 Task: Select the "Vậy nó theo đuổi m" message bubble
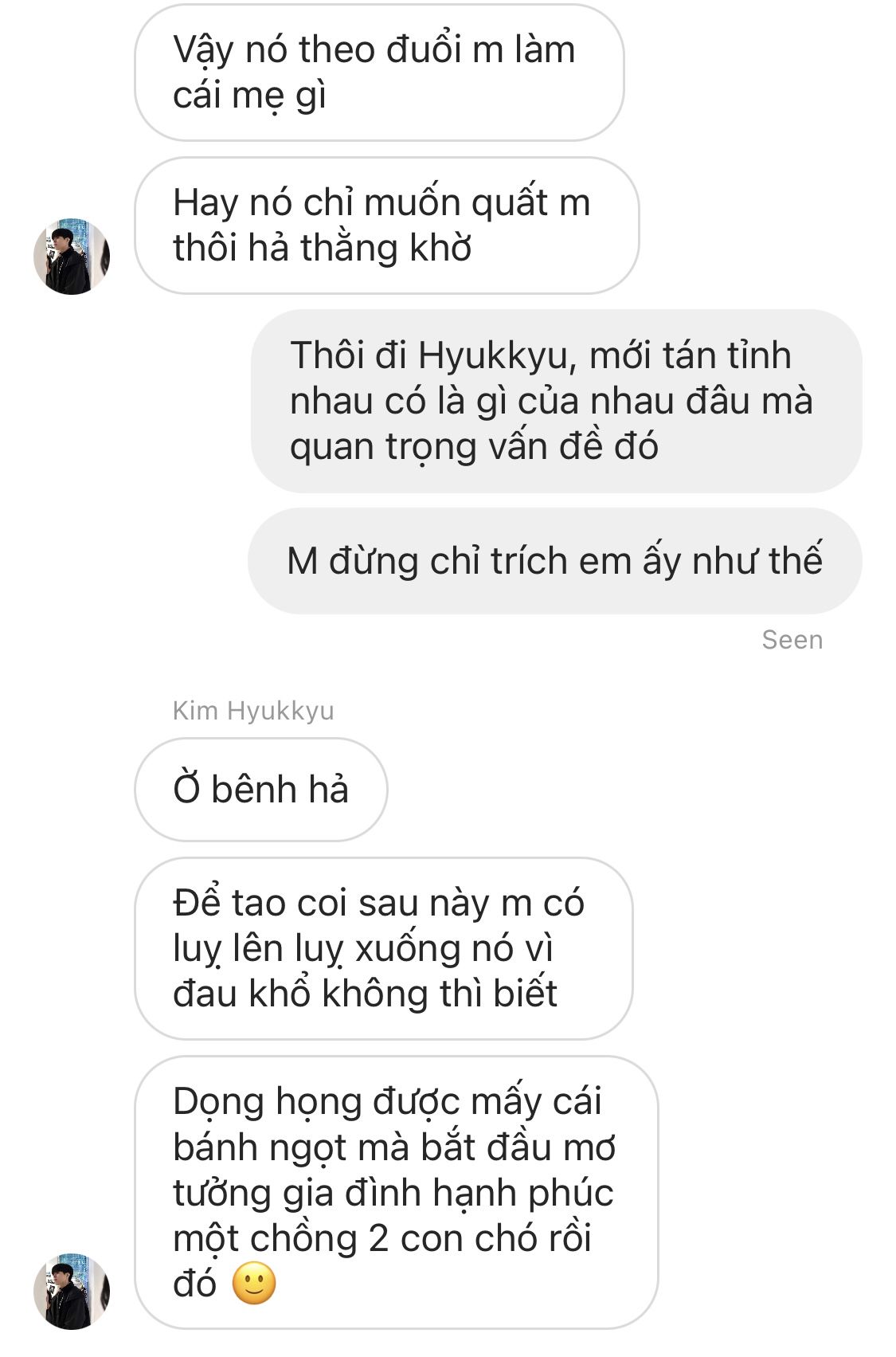pos(379,73)
